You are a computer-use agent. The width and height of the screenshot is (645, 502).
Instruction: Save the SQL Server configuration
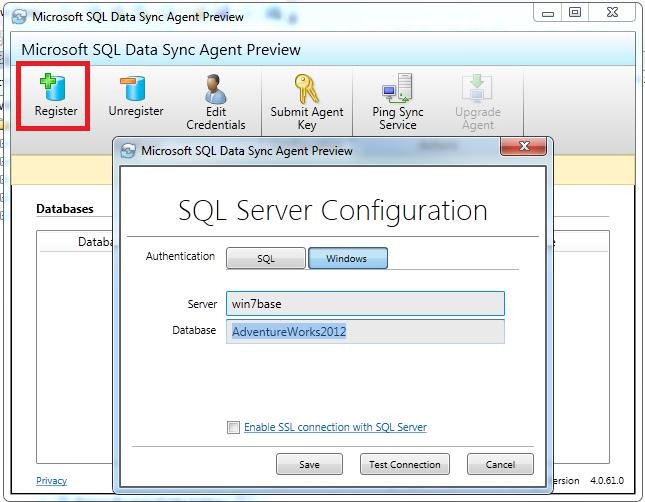(309, 464)
